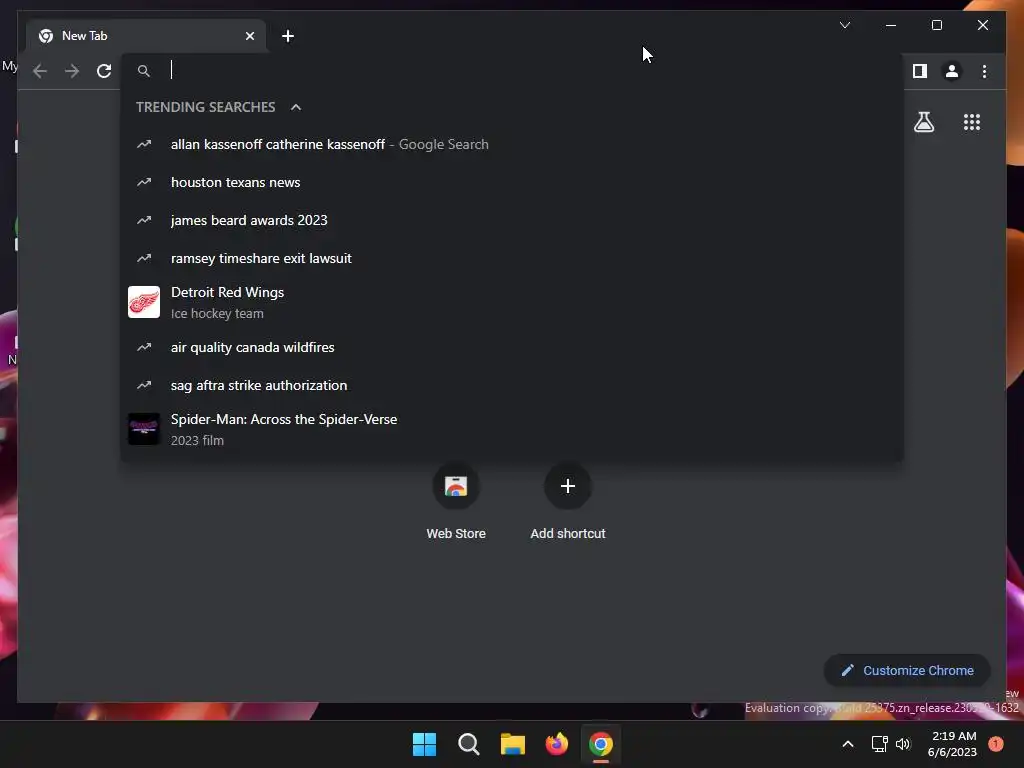Open the clock showing 2:19 AM

pos(952,744)
